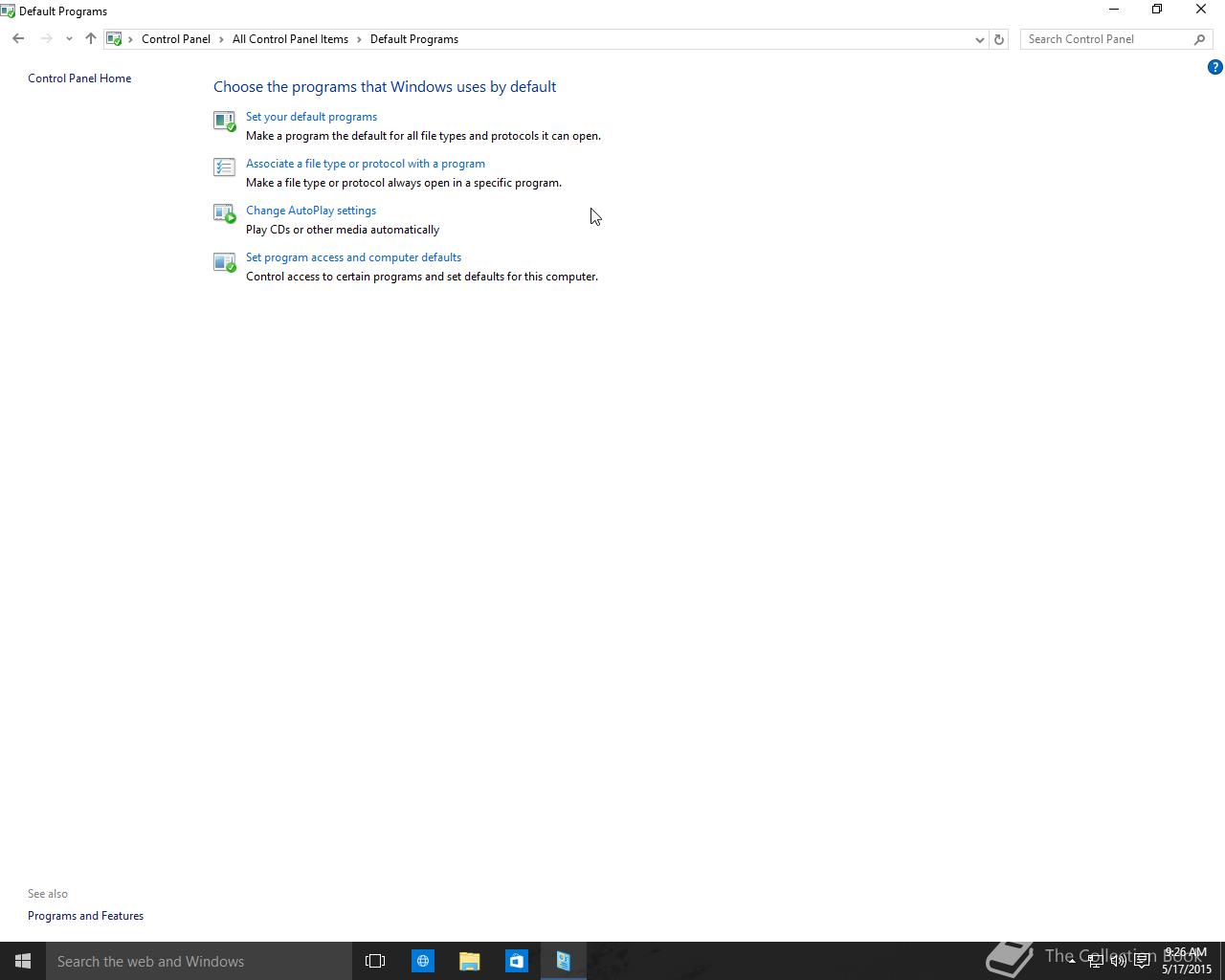Open the address bar history dropdown

click(x=979, y=39)
